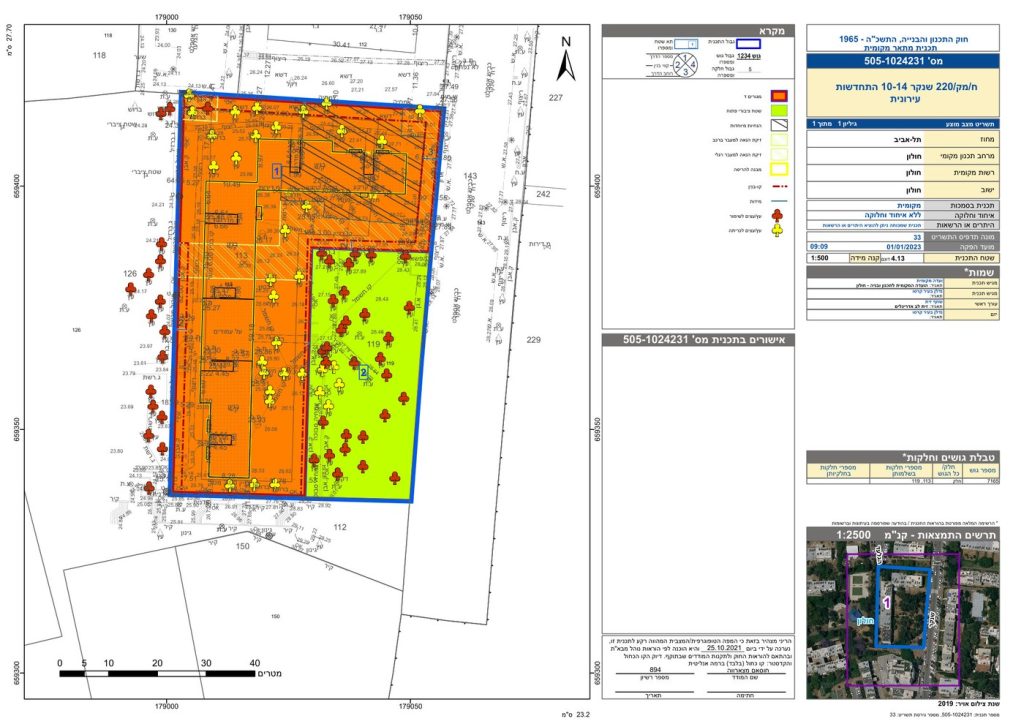Viewport: 1024px width, 724px height.
Task: Click plot label 1 in the orange zone
Action: pyautogui.click(x=277, y=171)
